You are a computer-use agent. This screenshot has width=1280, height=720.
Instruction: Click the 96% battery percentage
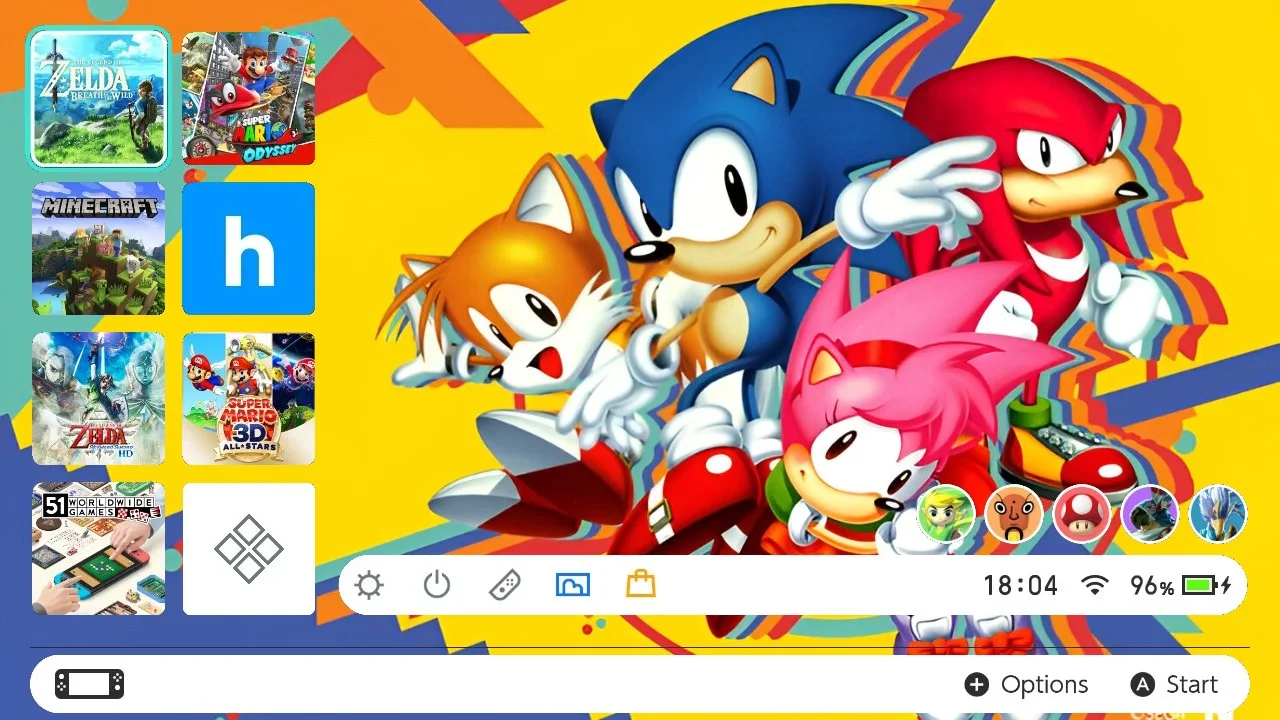tap(1152, 585)
